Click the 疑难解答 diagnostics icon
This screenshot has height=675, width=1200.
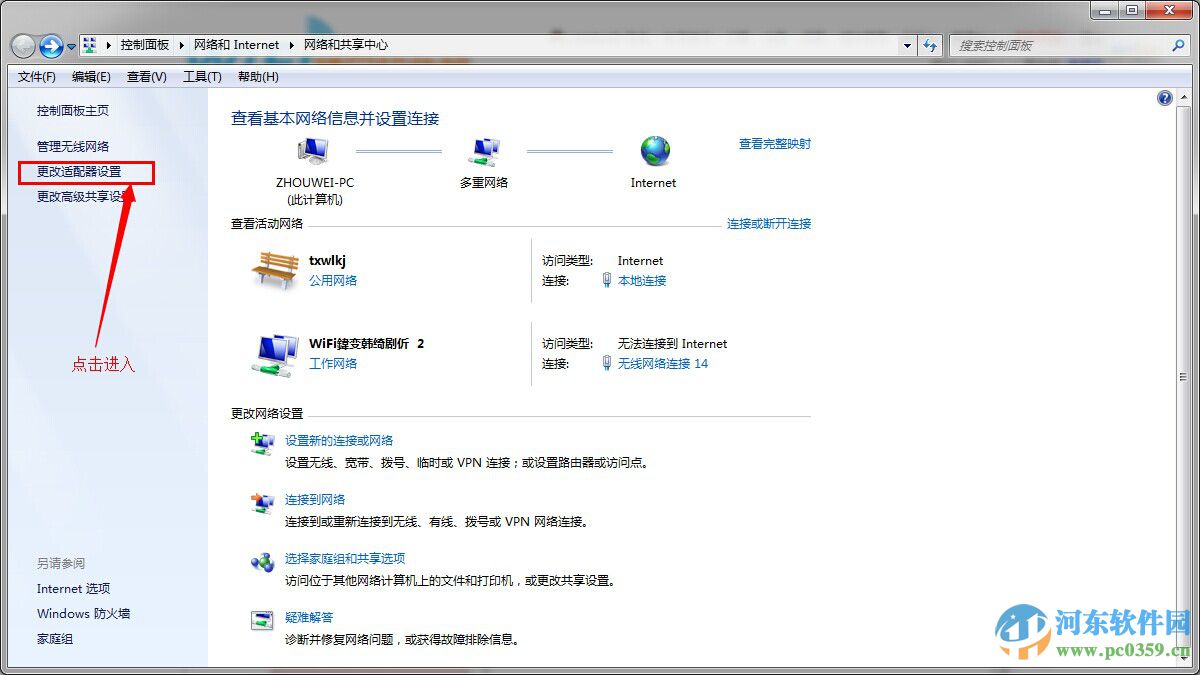click(x=261, y=620)
